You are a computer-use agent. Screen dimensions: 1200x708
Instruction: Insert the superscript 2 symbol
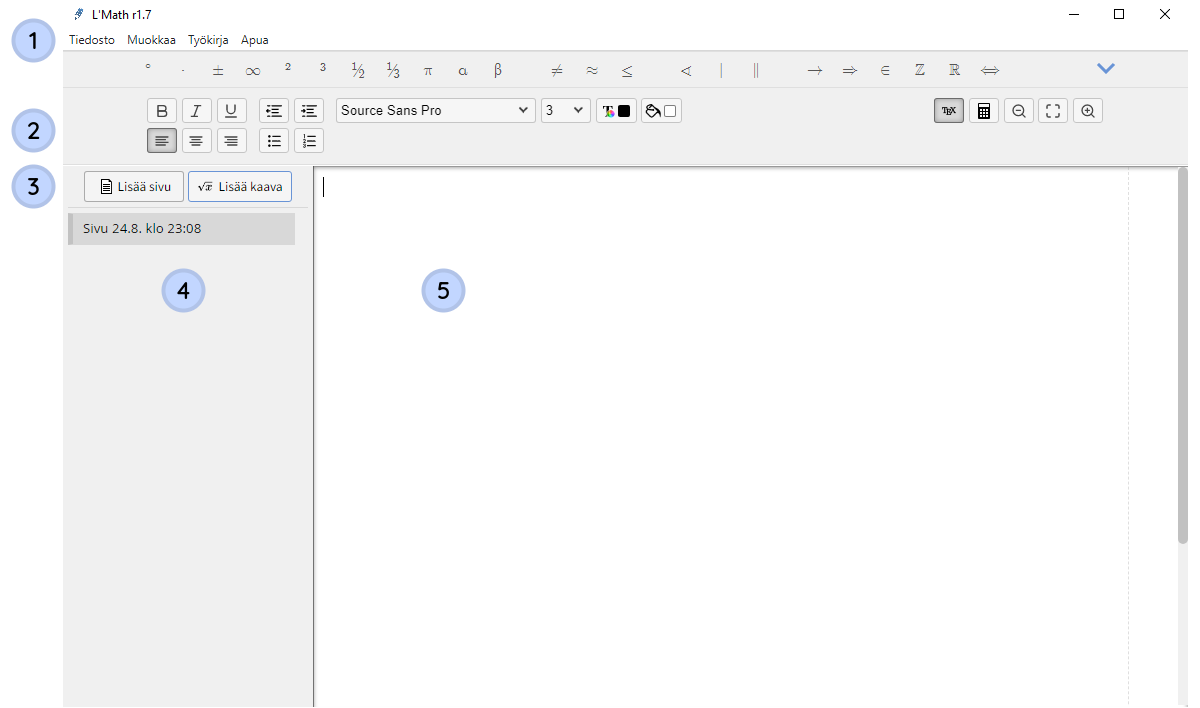(288, 69)
